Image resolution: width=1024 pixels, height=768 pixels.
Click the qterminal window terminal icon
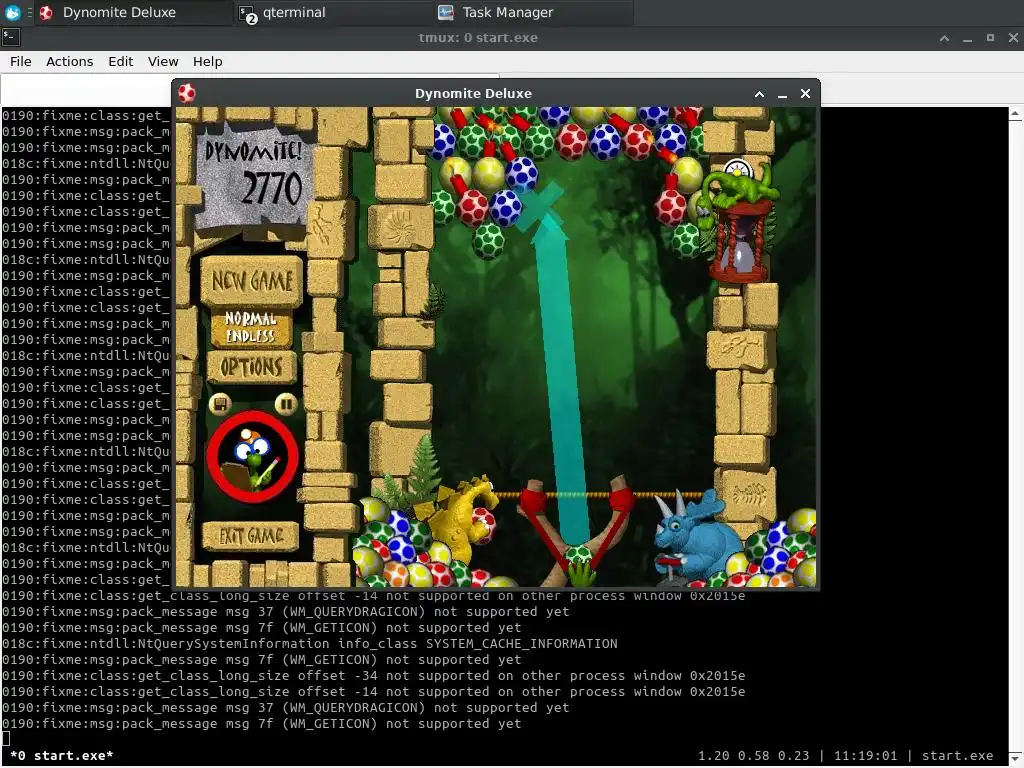point(11,37)
